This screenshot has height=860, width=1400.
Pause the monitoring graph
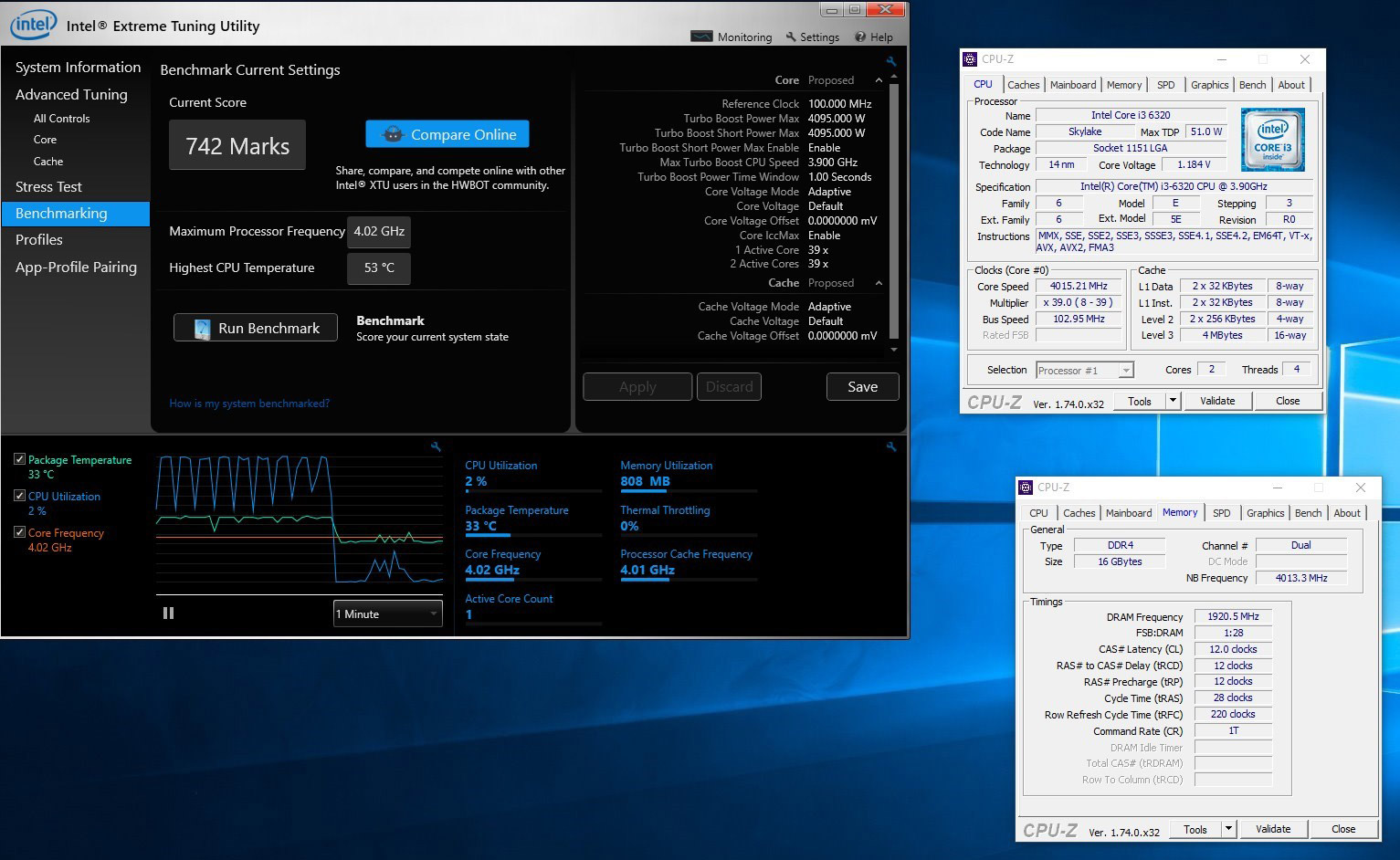coord(168,614)
